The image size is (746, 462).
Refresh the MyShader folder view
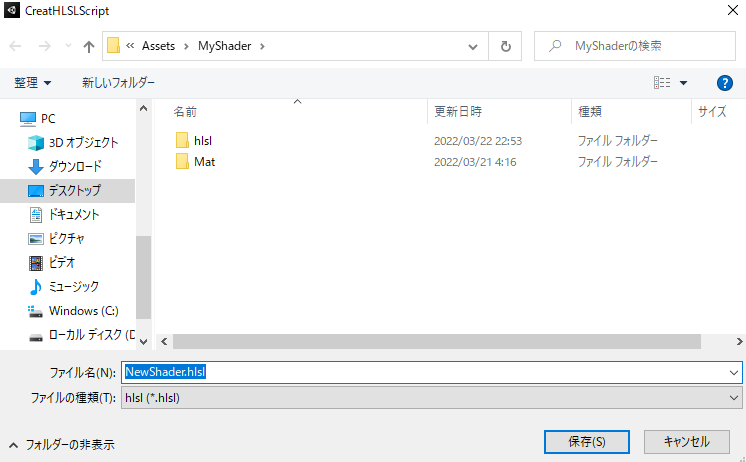point(505,46)
